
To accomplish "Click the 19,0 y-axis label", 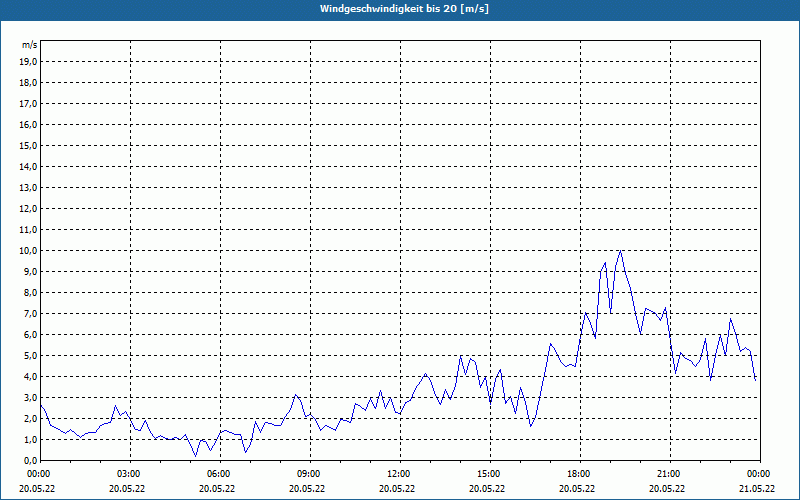I will [28, 62].
